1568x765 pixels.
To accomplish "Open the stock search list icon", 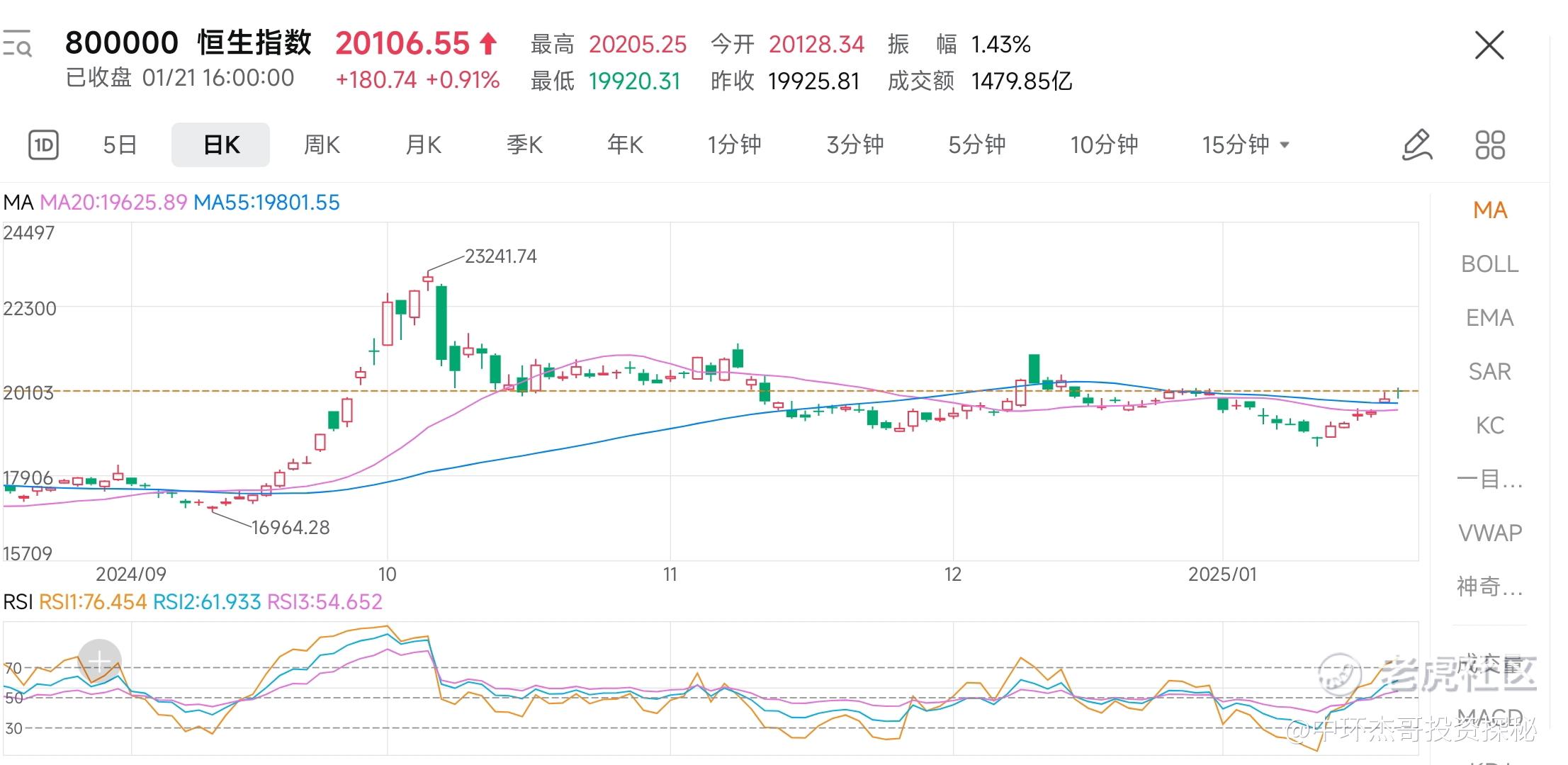I will 17,44.
